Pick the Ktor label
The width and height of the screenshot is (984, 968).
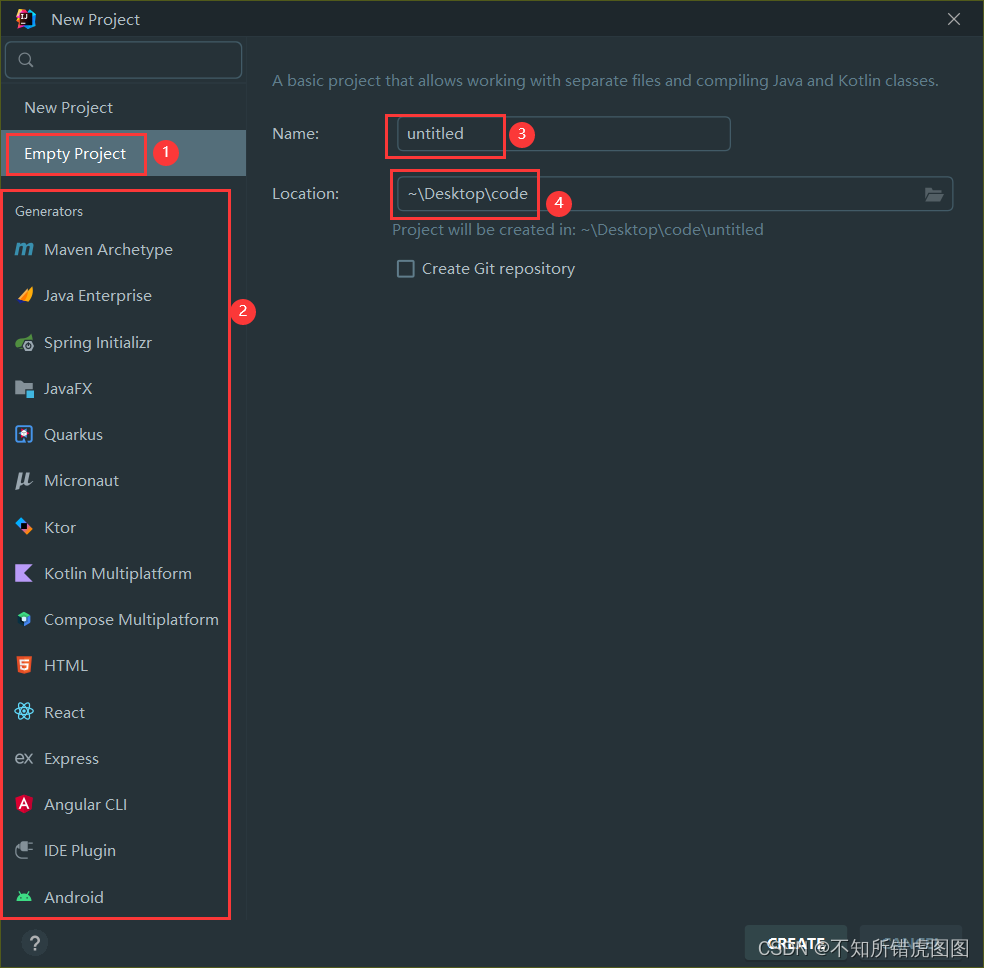[60, 527]
